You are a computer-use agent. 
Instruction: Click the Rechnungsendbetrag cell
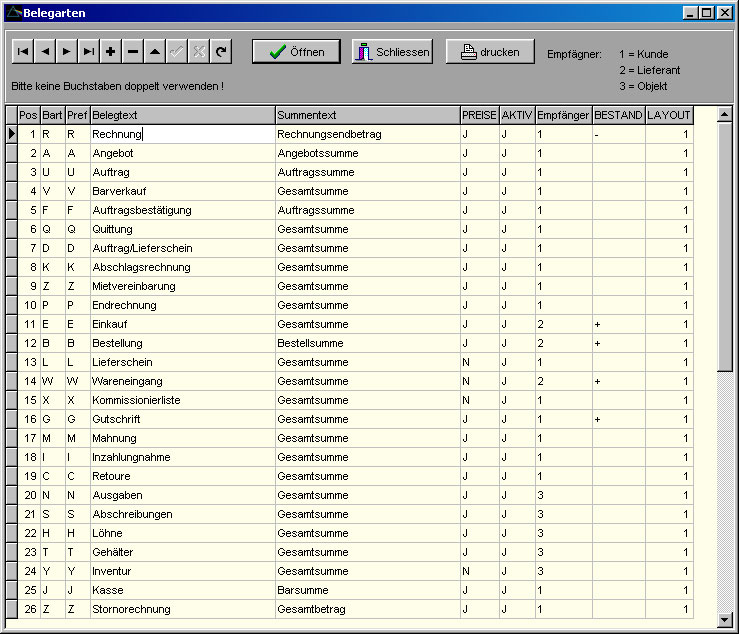coord(368,134)
